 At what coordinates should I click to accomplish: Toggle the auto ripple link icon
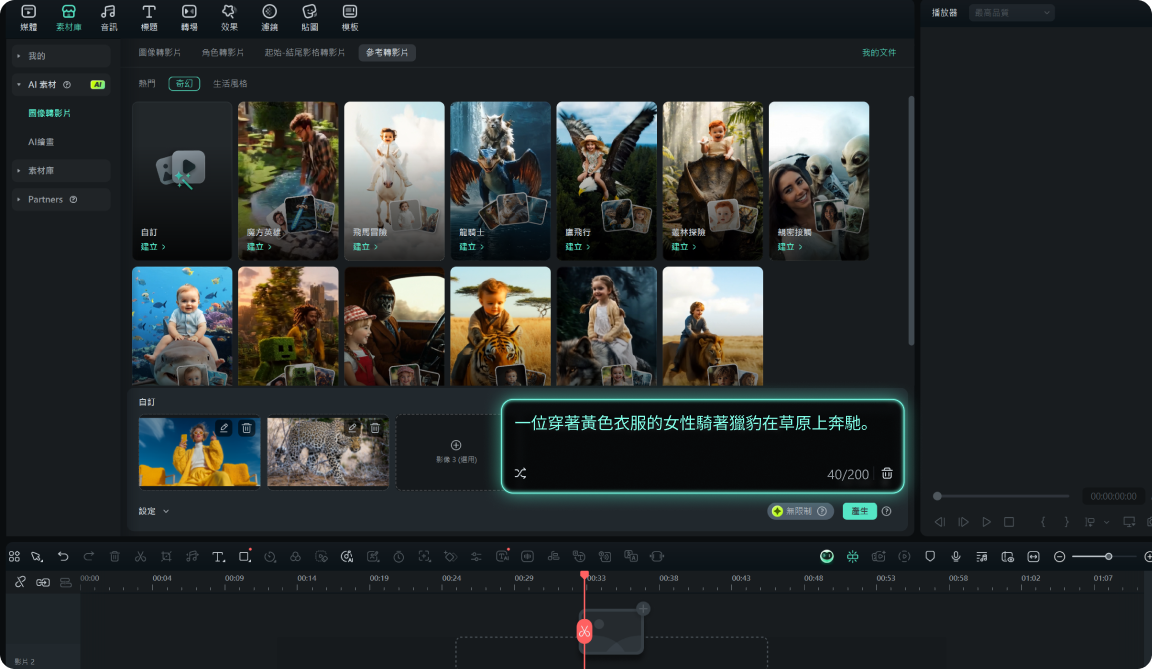[x=43, y=582]
